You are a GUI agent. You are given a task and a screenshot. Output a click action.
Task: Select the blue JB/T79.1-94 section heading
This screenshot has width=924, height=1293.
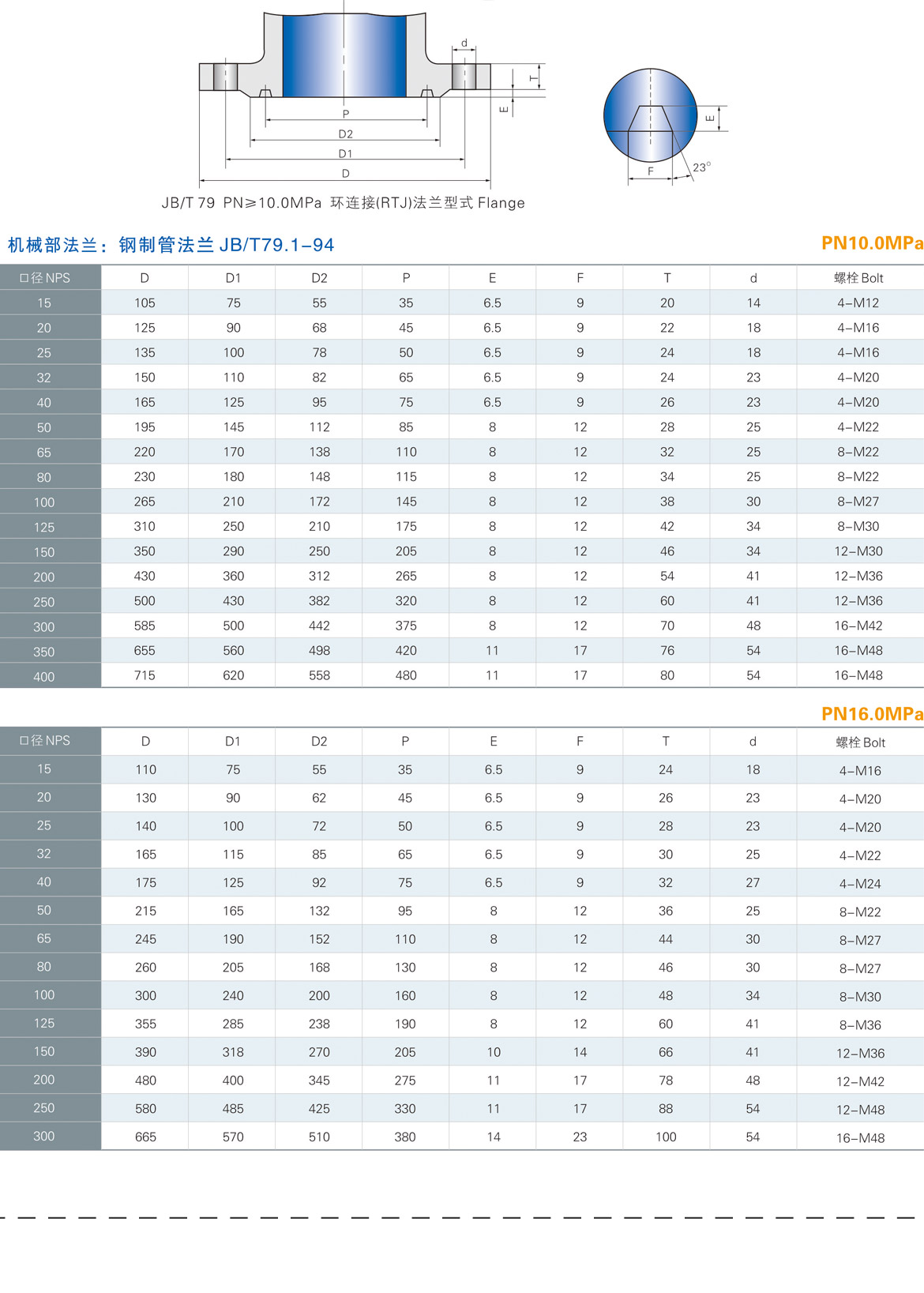(171, 245)
